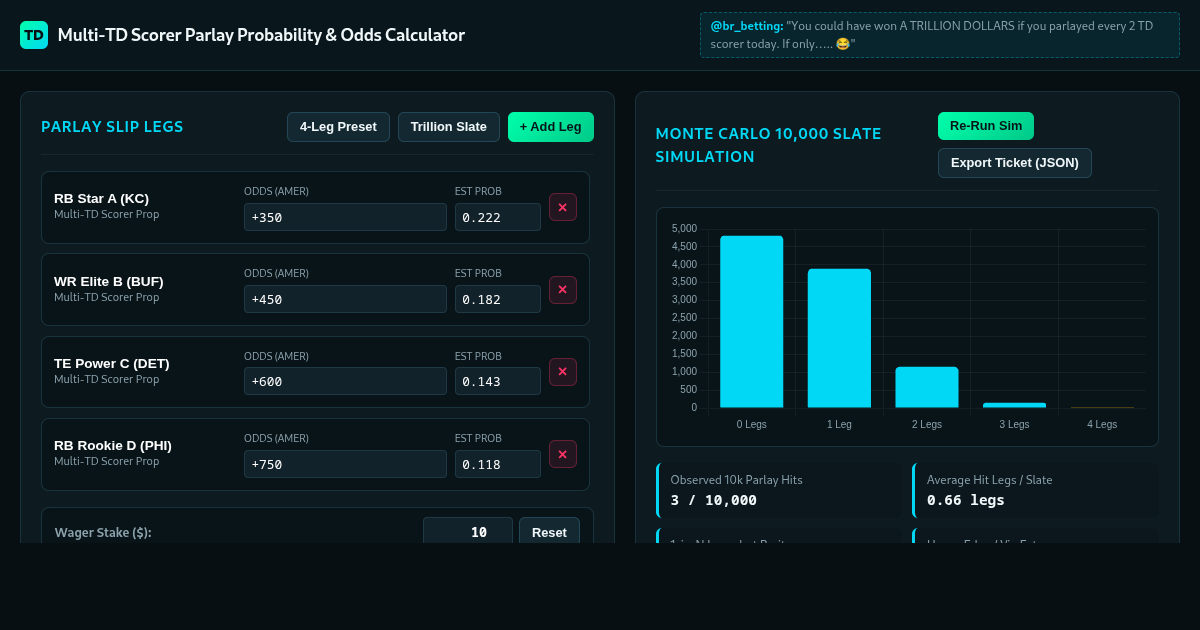1200x630 pixels.
Task: Edit est prob field showing 0.118
Action: pyautogui.click(x=498, y=464)
